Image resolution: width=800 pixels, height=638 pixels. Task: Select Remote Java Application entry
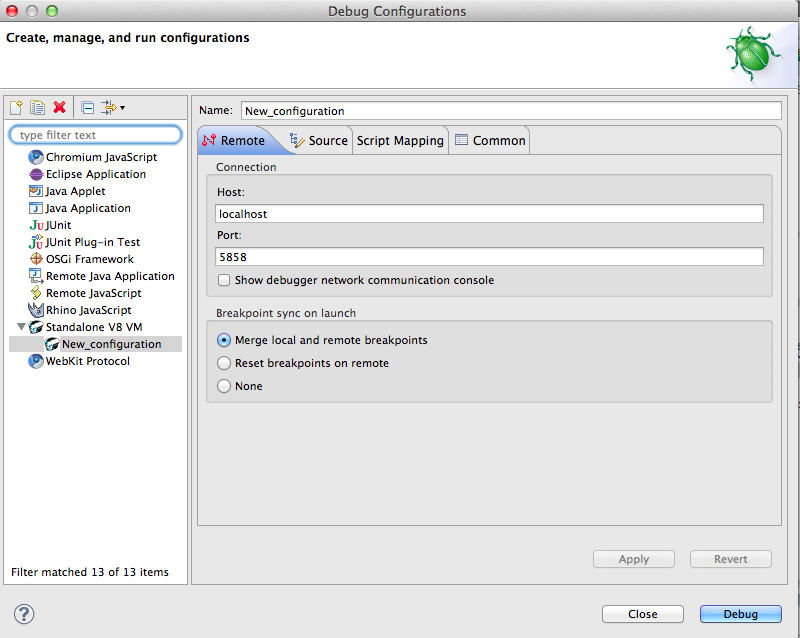(x=110, y=276)
